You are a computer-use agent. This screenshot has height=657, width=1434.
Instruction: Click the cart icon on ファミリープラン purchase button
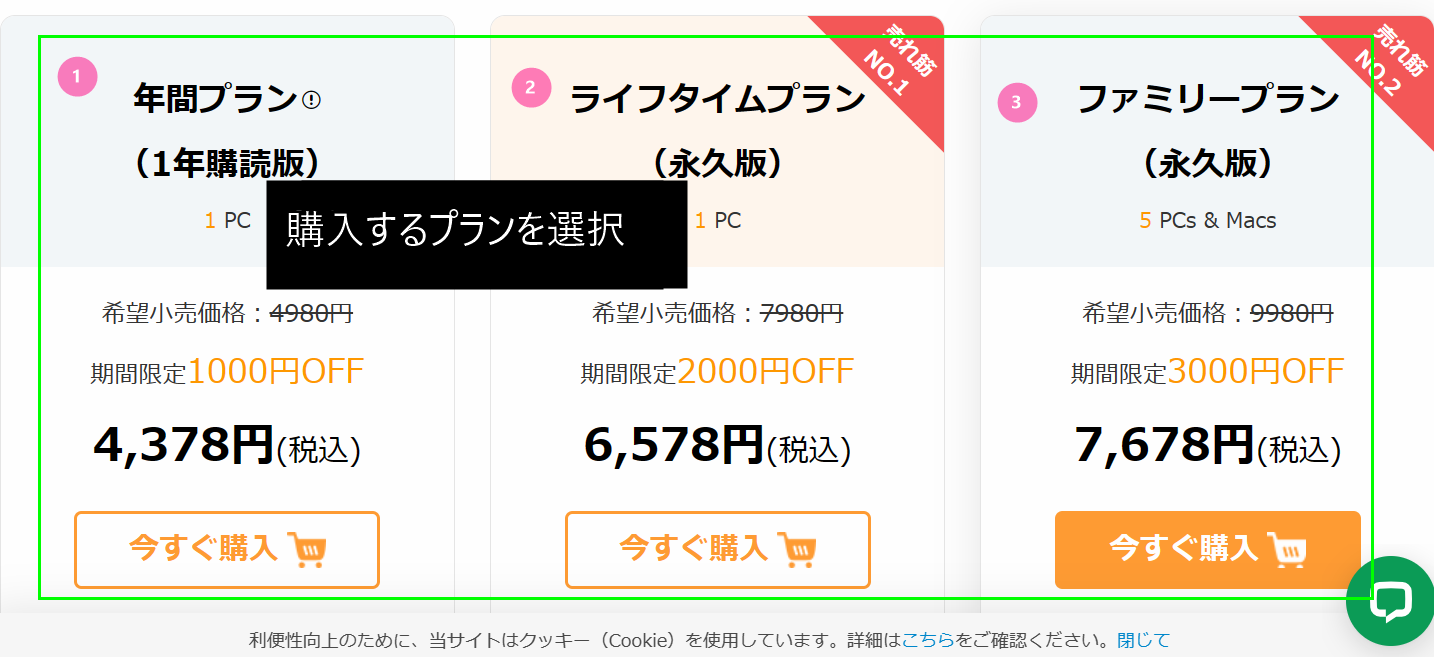coord(1290,549)
